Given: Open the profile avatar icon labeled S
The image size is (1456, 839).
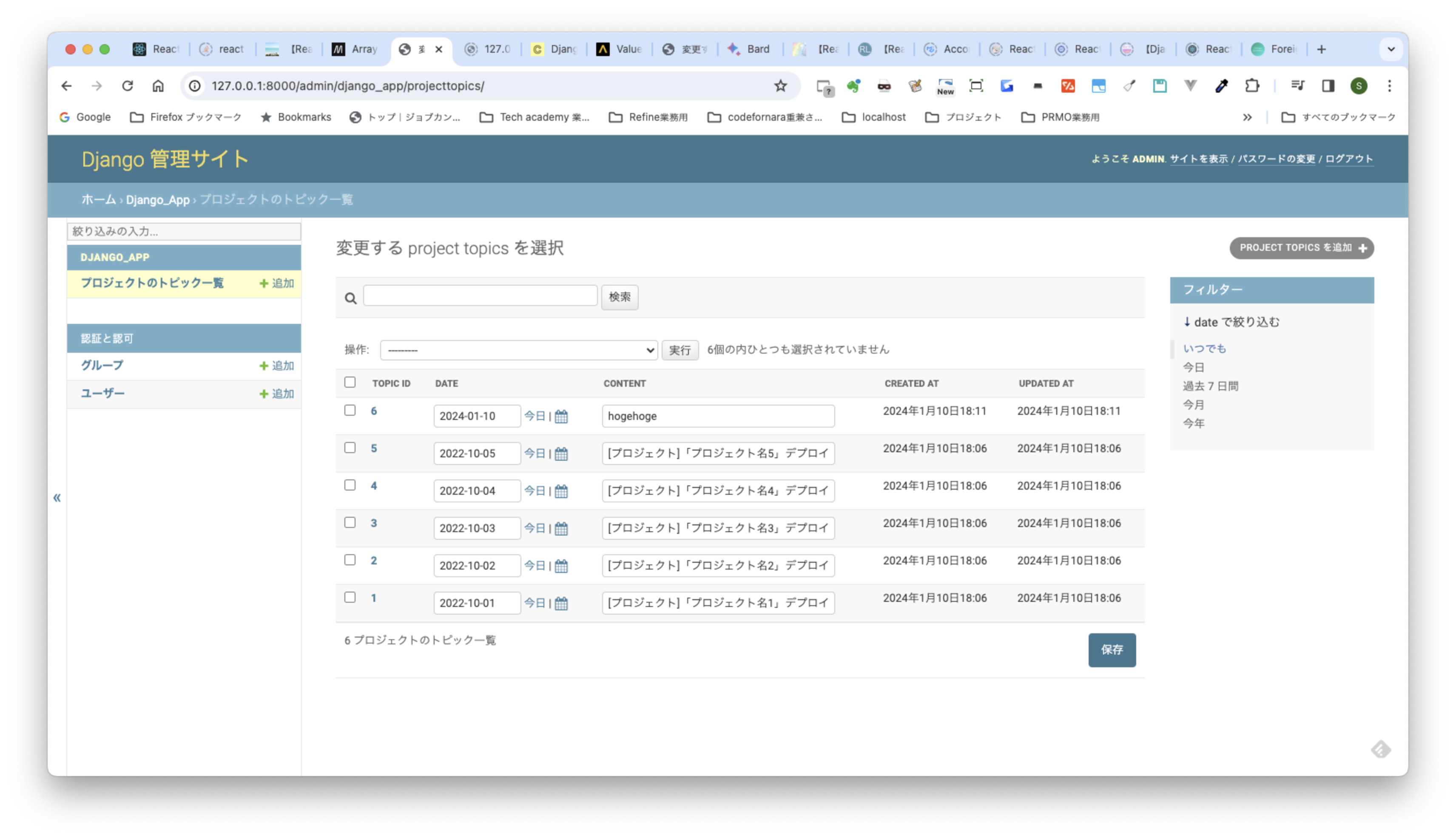Looking at the screenshot, I should pos(1360,85).
